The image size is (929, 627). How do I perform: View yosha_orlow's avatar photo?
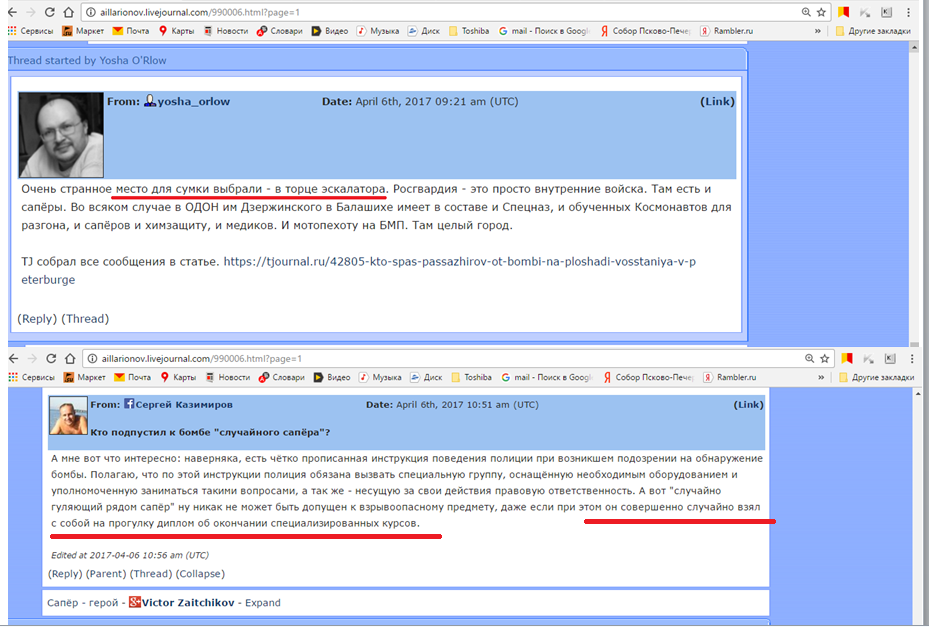61,135
